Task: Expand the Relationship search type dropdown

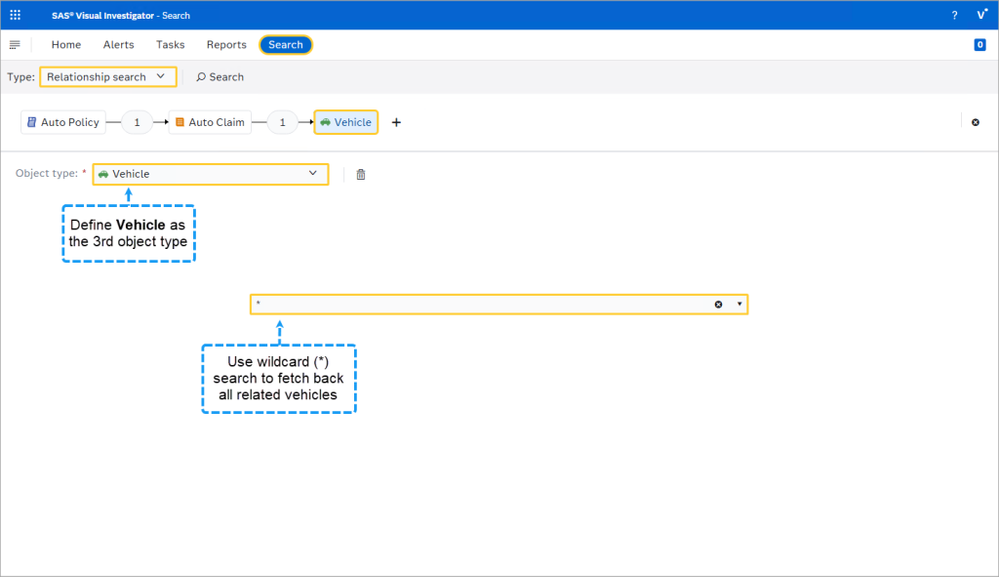Action: pos(108,77)
